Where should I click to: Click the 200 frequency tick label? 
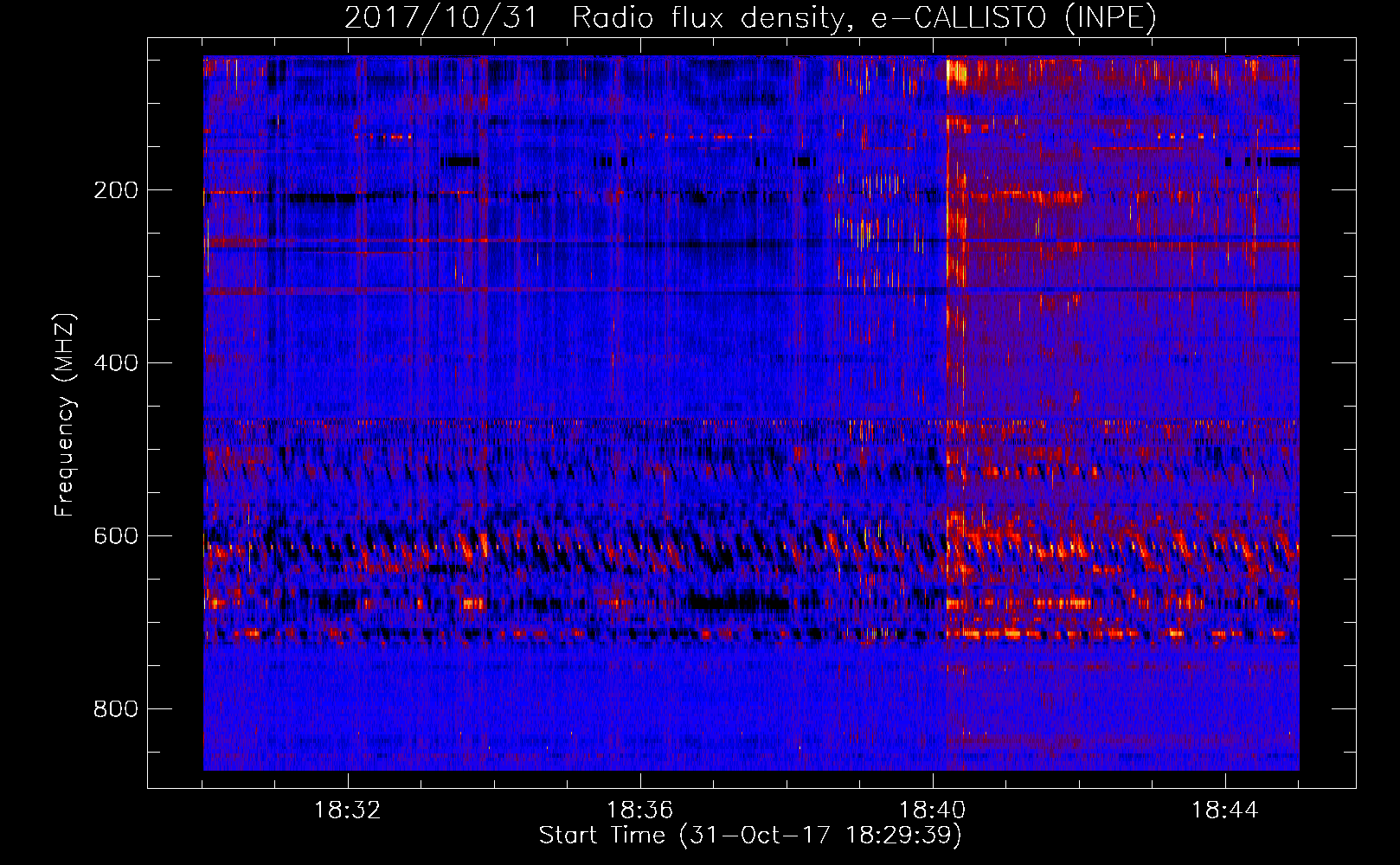[116, 190]
